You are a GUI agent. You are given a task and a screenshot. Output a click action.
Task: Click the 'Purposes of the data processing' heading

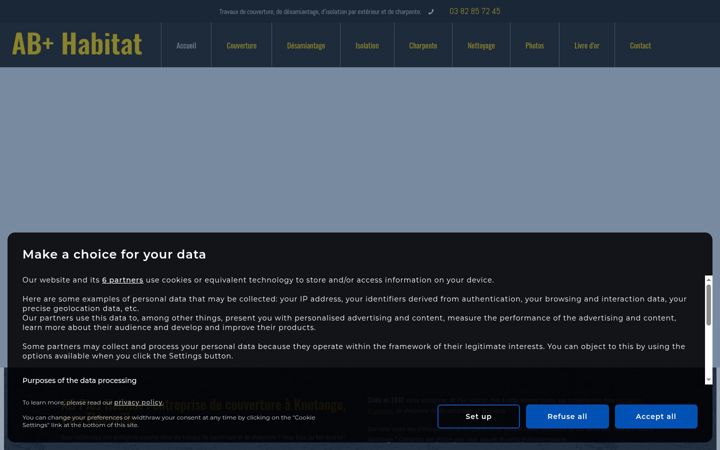pyautogui.click(x=79, y=380)
